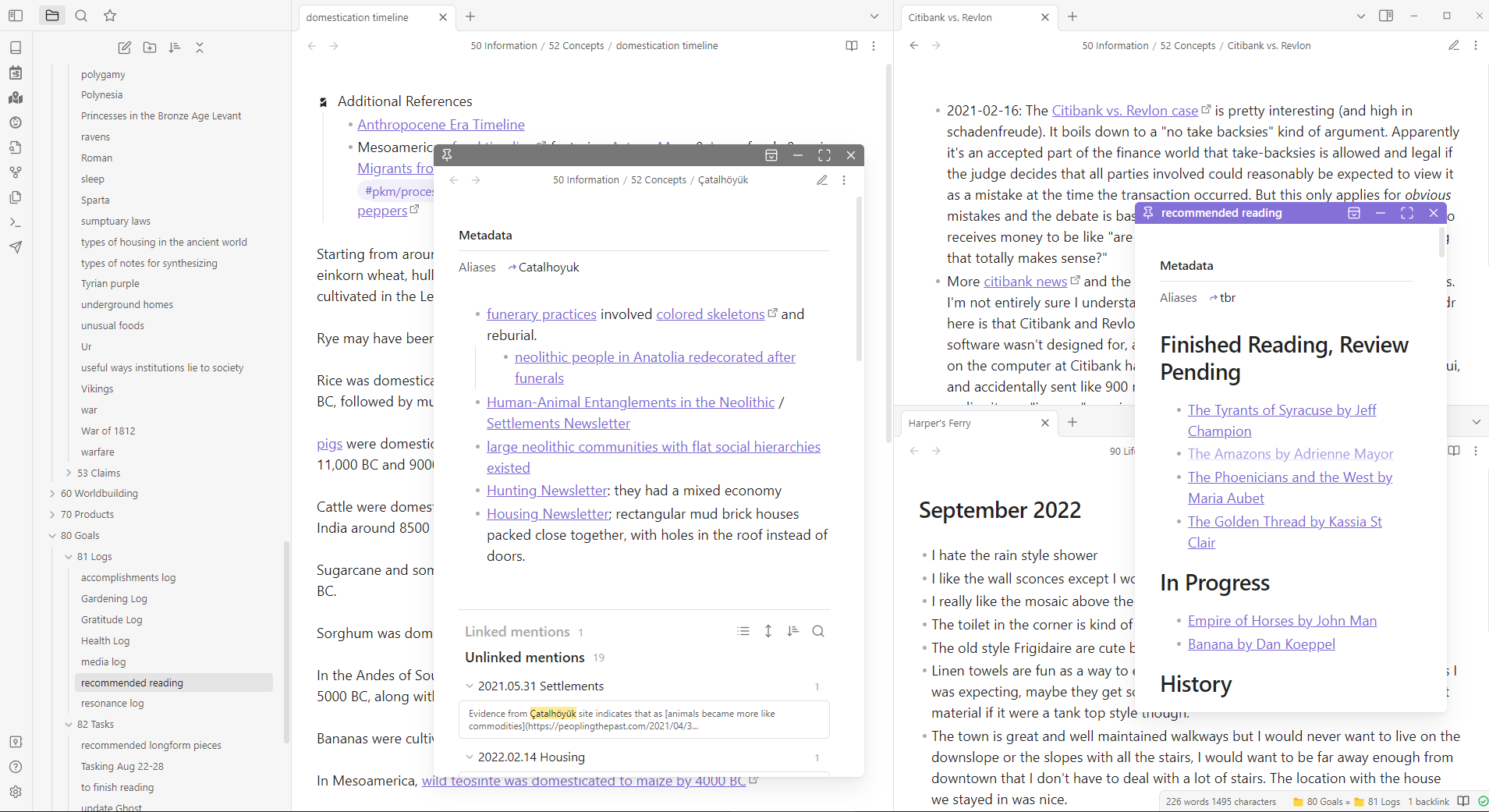The width and height of the screenshot is (1489, 812).
Task: Add new tab next to Harper's Ferry
Action: pos(1072,422)
